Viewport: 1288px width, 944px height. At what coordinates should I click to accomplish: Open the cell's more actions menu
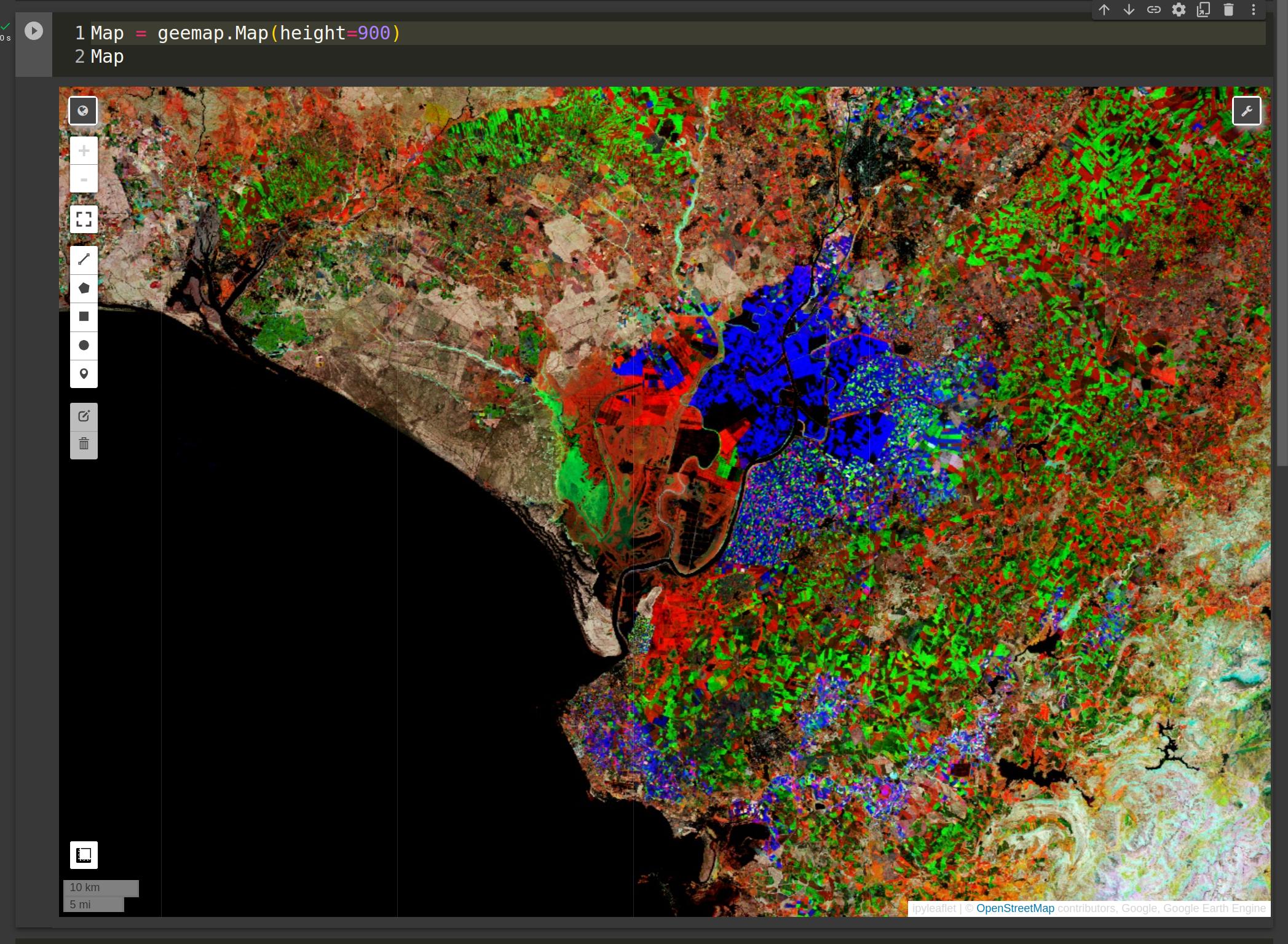coord(1254,10)
